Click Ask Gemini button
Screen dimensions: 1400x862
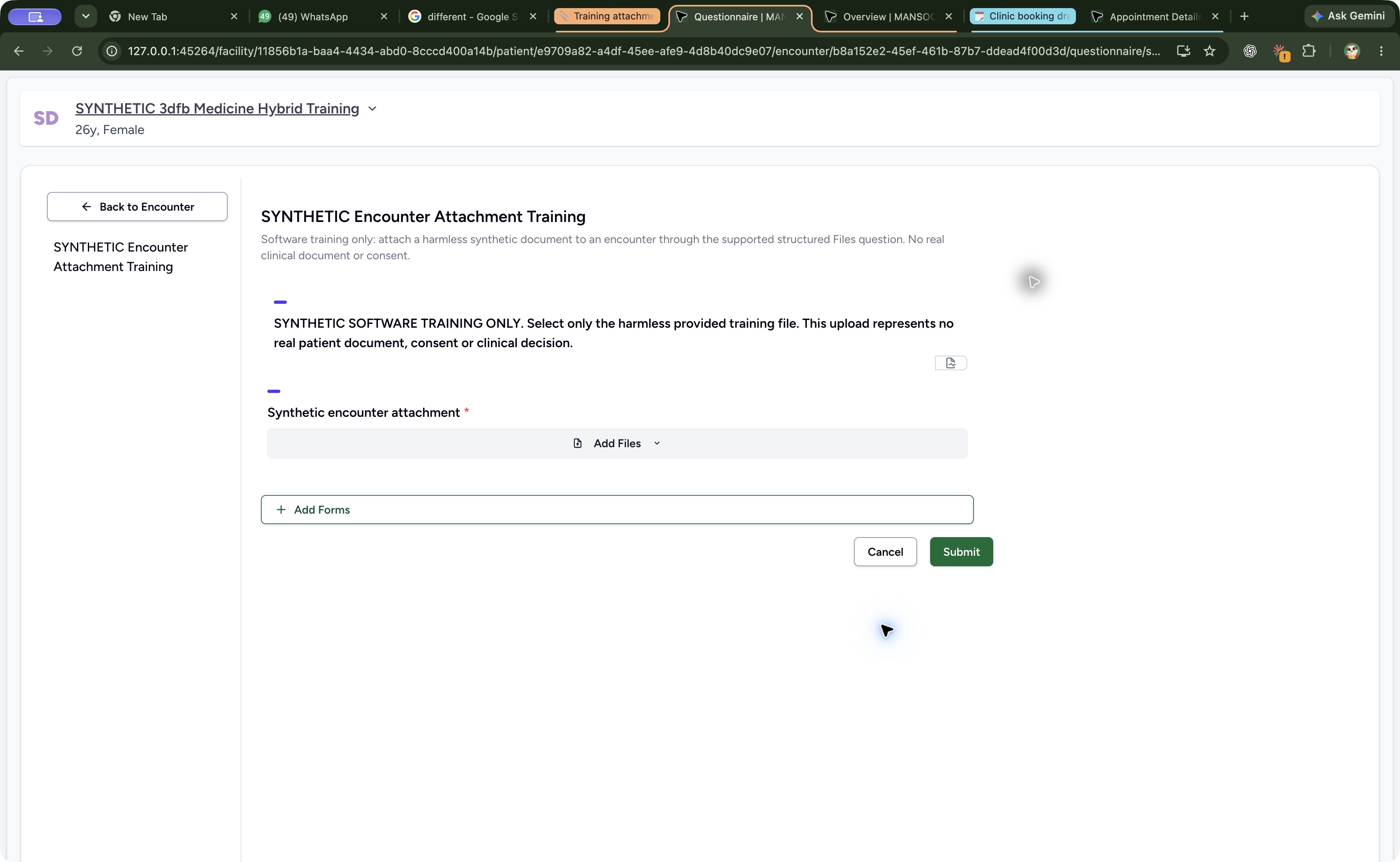[x=1348, y=16]
